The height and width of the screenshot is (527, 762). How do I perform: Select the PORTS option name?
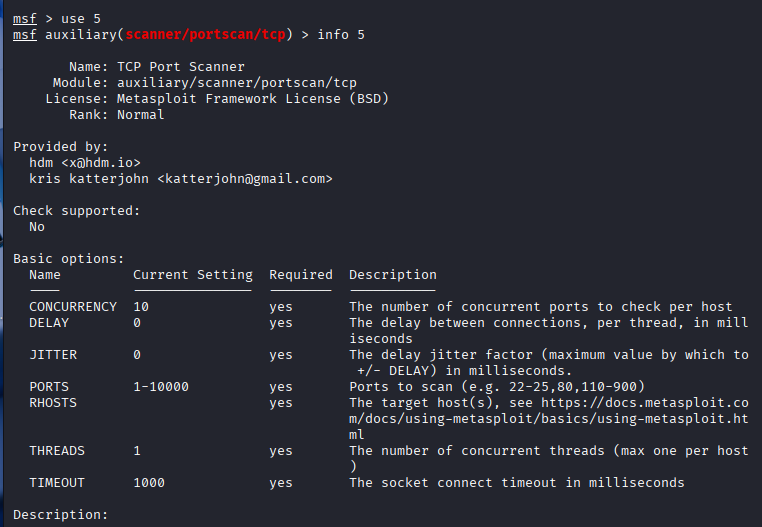coord(48,387)
